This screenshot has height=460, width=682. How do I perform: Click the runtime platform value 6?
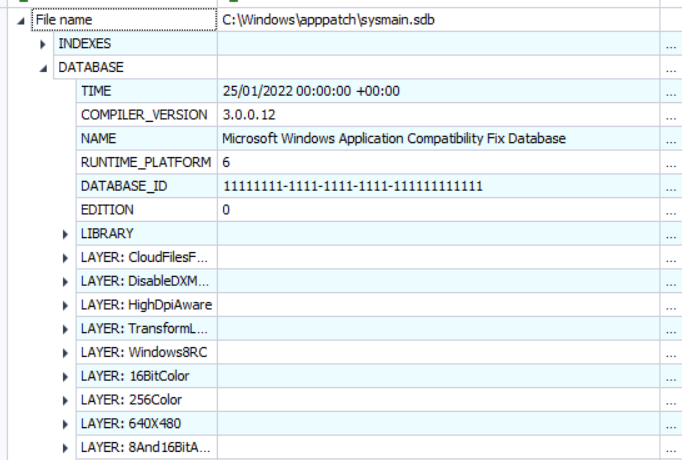click(226, 162)
